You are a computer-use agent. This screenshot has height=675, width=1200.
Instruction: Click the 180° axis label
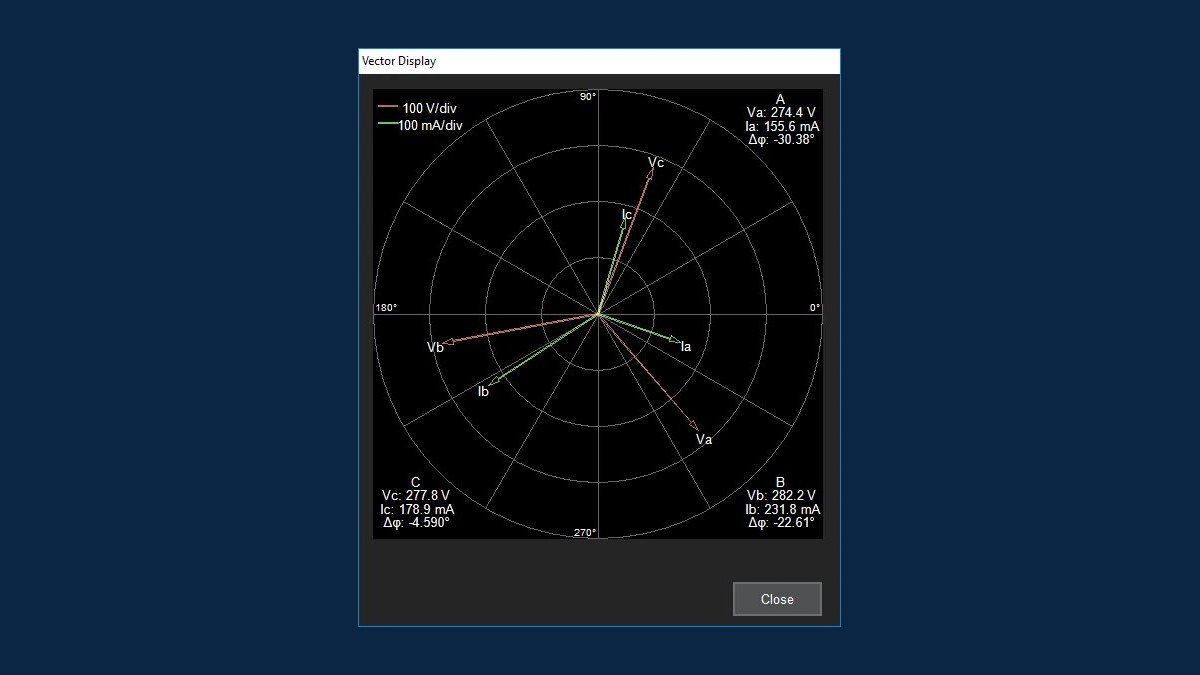coord(386,308)
